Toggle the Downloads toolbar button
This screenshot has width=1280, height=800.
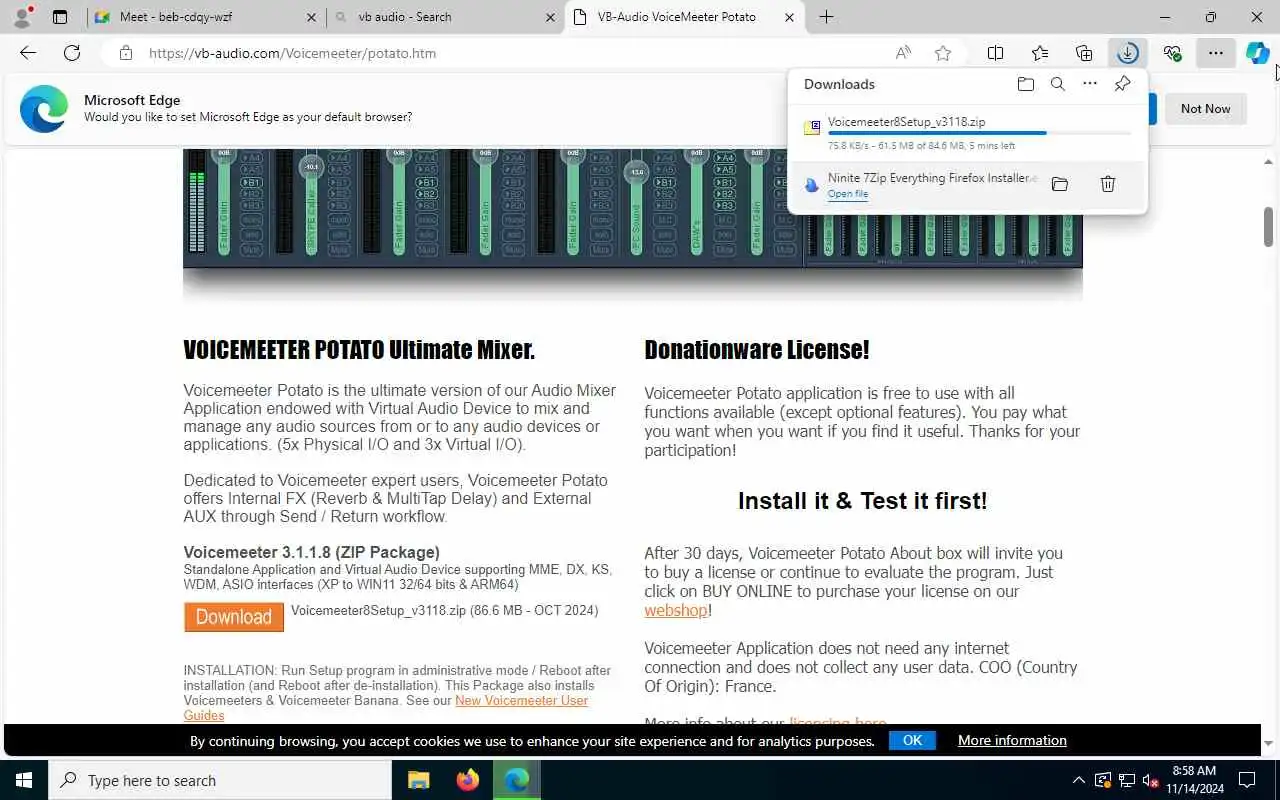pyautogui.click(x=1128, y=53)
